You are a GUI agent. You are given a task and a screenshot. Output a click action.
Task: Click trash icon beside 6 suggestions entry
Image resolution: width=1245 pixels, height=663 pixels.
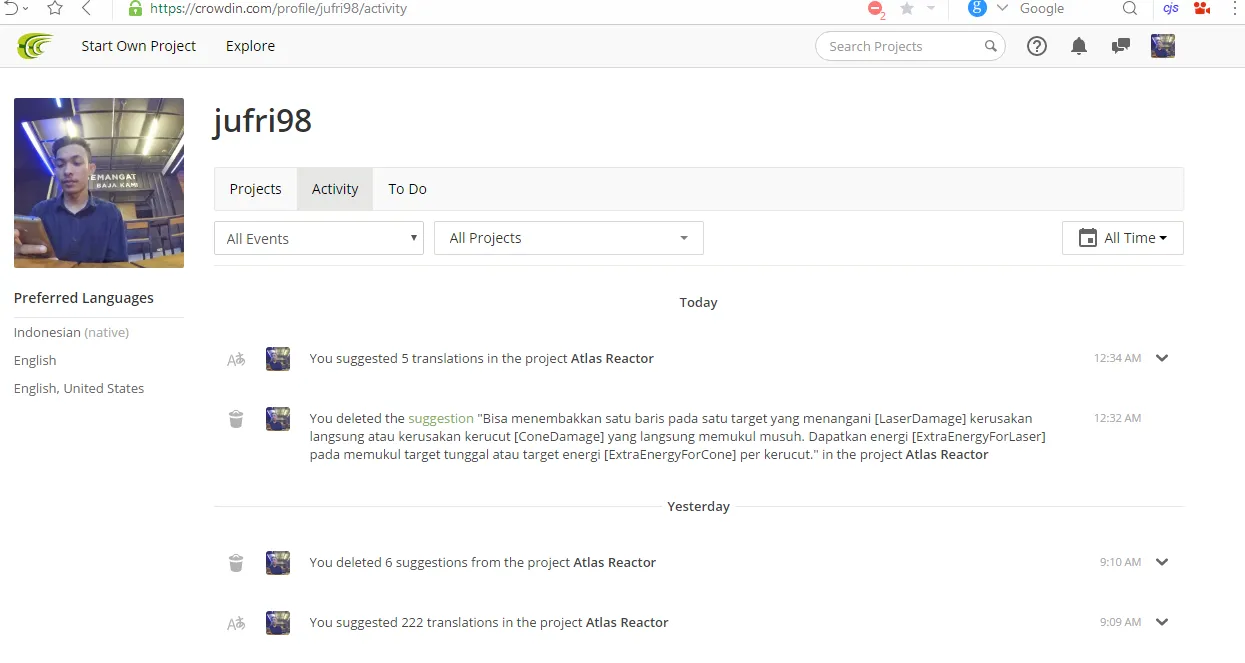pos(236,563)
